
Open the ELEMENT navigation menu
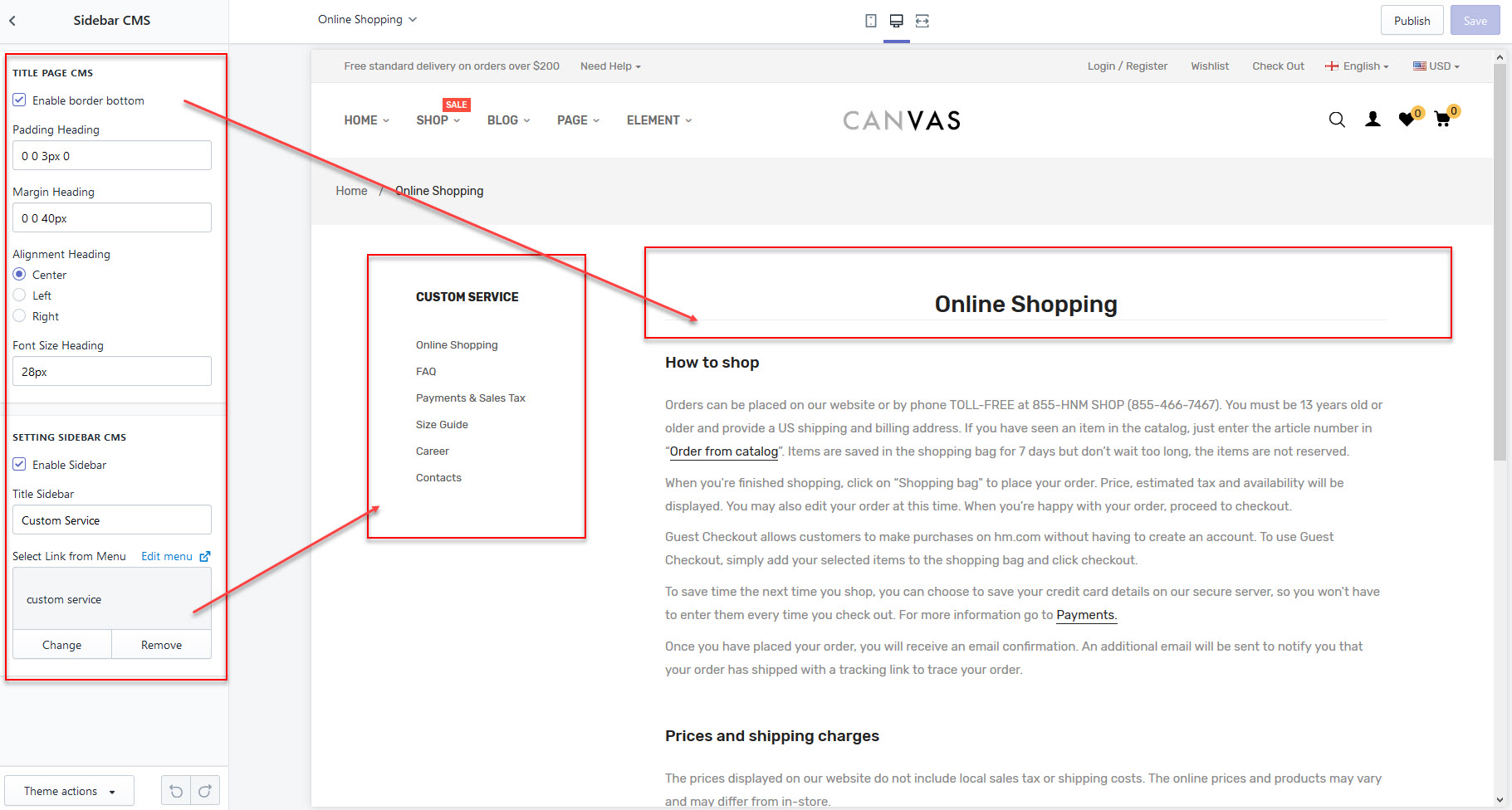click(x=659, y=120)
